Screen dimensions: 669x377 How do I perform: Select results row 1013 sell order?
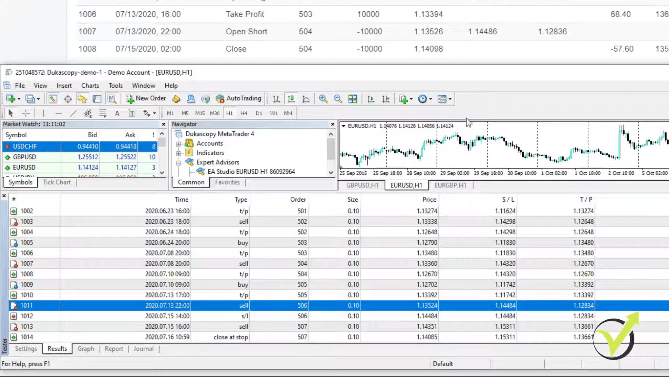coord(339,326)
